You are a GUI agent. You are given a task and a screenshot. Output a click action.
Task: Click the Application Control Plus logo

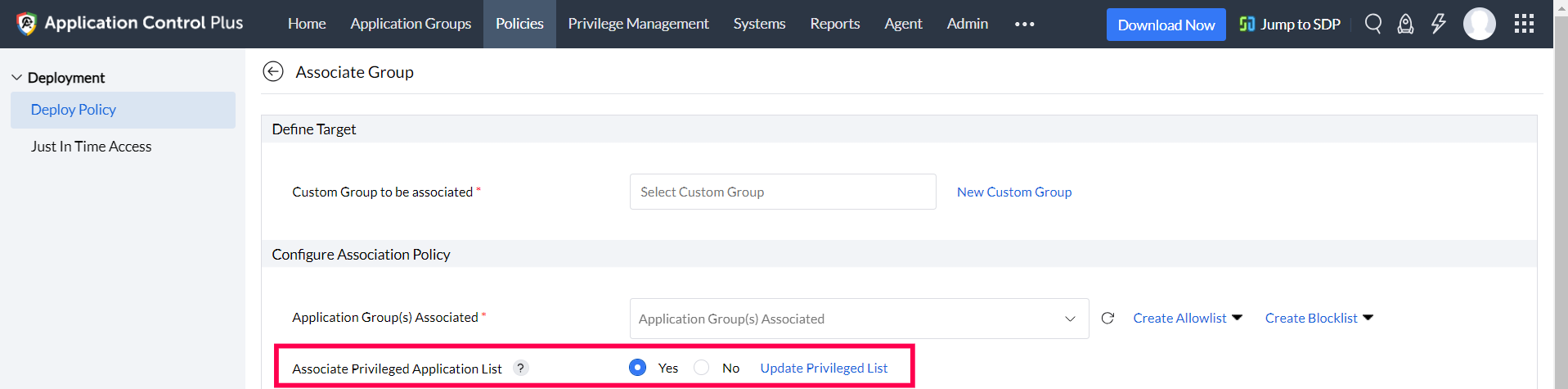coord(27,24)
